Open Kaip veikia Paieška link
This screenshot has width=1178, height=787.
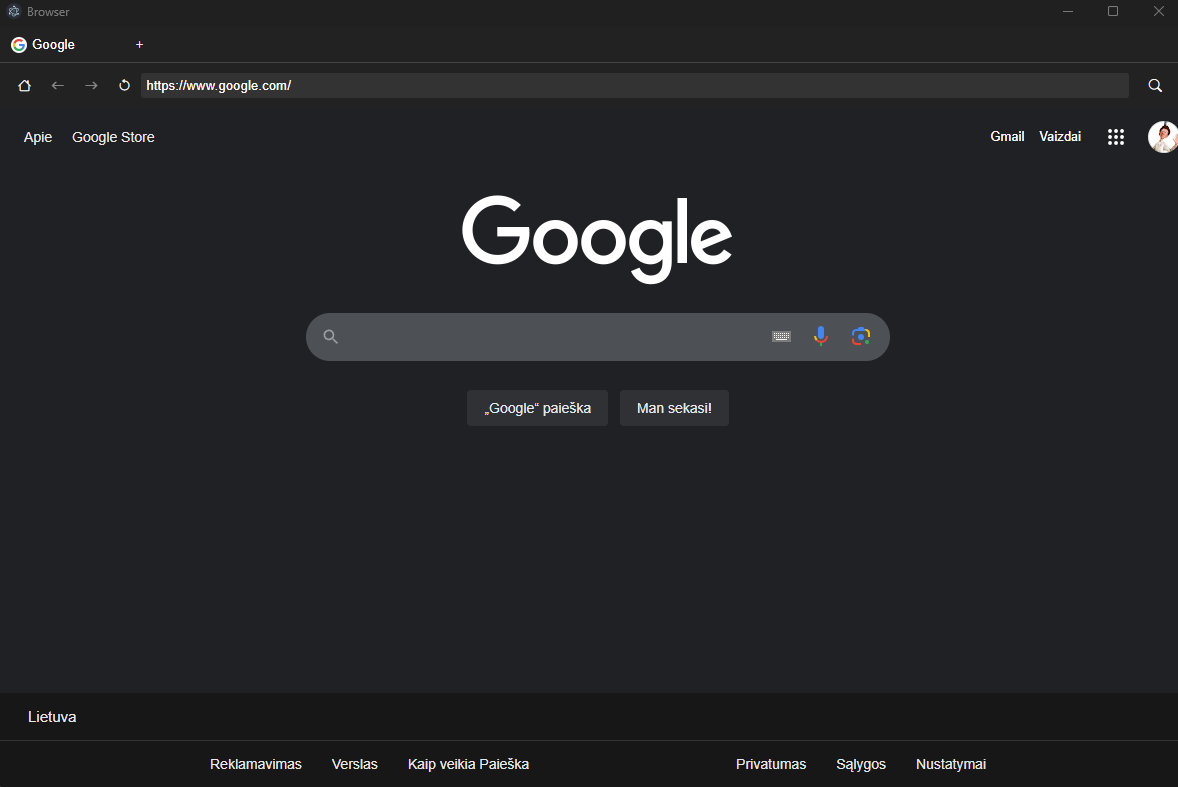468,764
